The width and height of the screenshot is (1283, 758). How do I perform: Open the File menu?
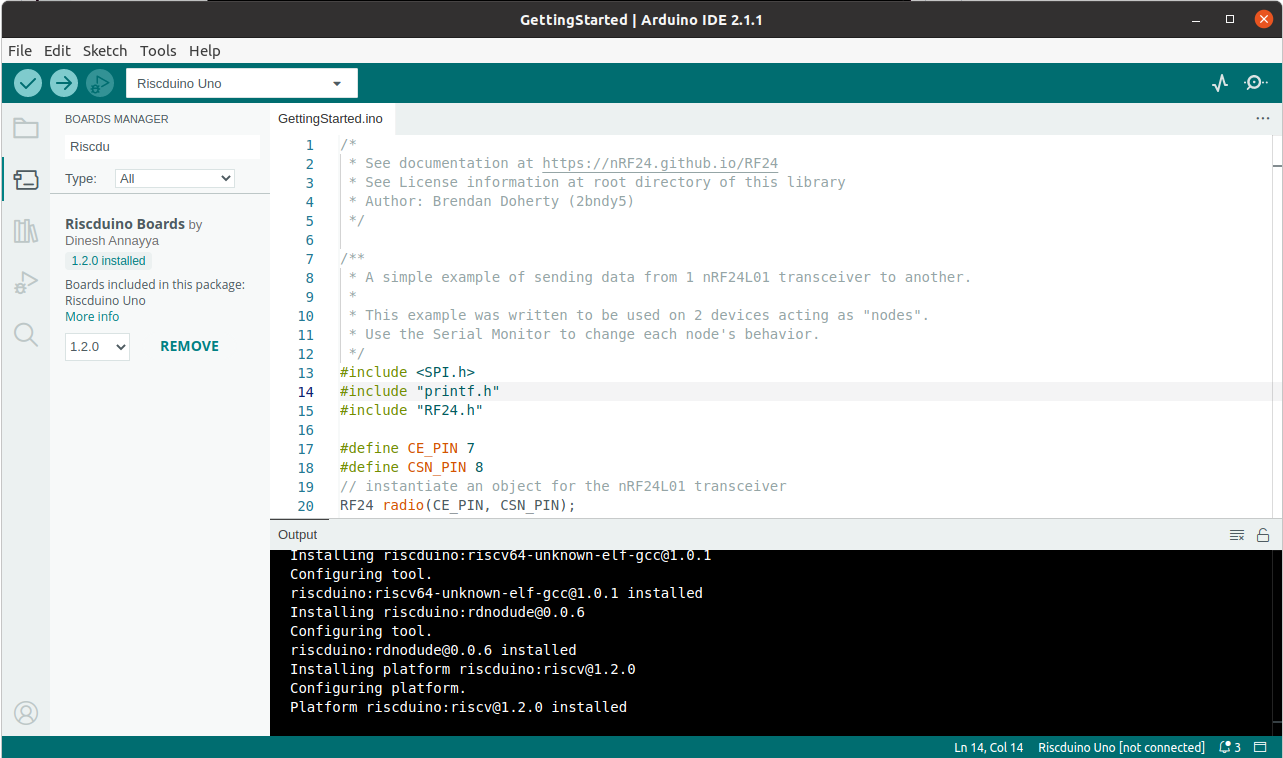[x=20, y=50]
